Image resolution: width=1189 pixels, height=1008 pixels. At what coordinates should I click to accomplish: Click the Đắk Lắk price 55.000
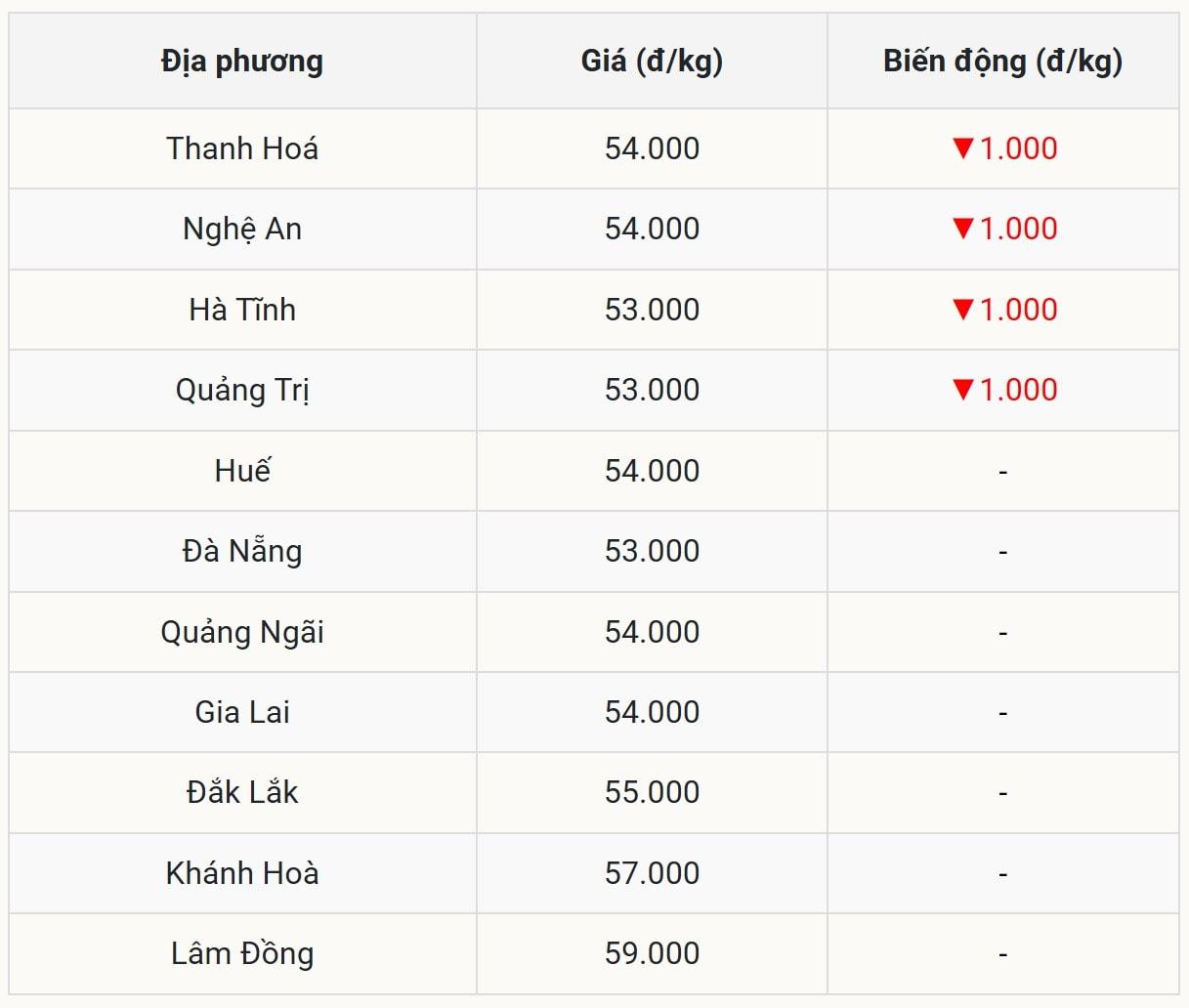(x=652, y=792)
